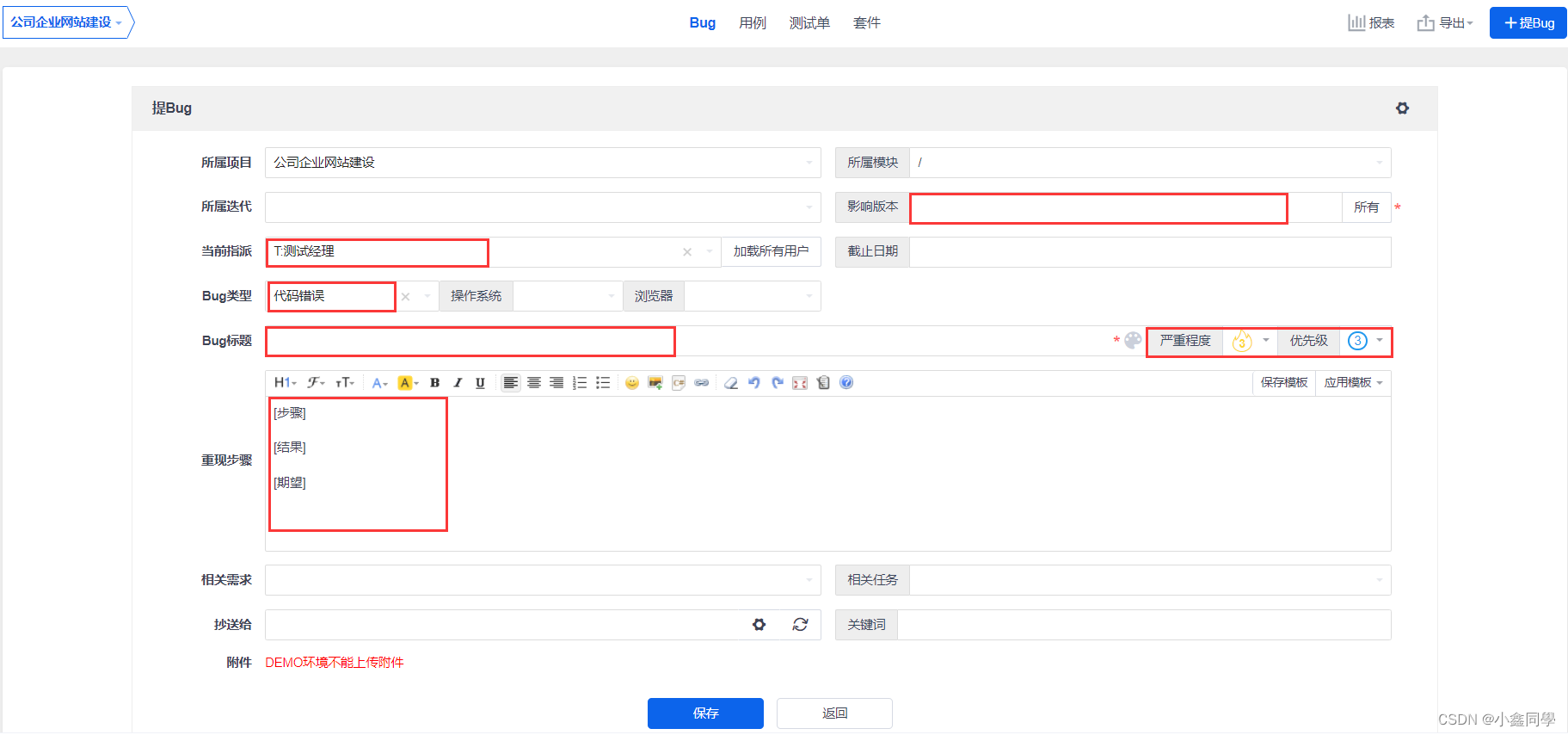Insert code block in editor
1568x735 pixels.
(679, 383)
